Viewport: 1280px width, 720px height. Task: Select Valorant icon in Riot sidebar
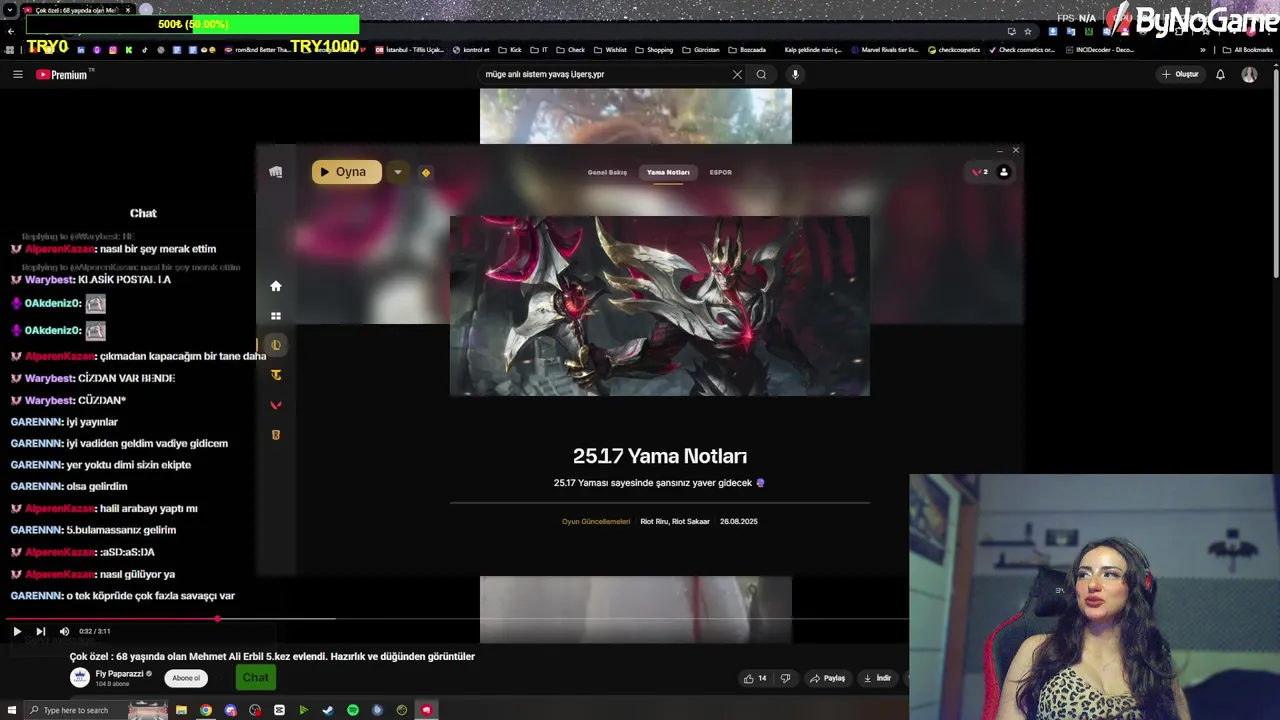(276, 405)
